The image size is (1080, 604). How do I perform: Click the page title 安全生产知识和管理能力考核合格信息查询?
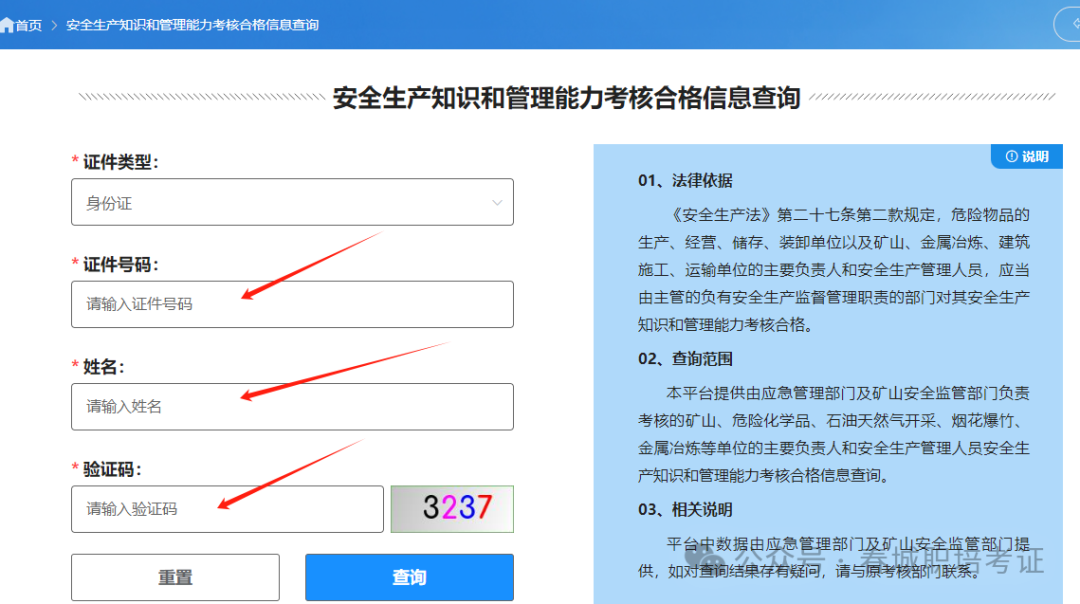tap(566, 98)
